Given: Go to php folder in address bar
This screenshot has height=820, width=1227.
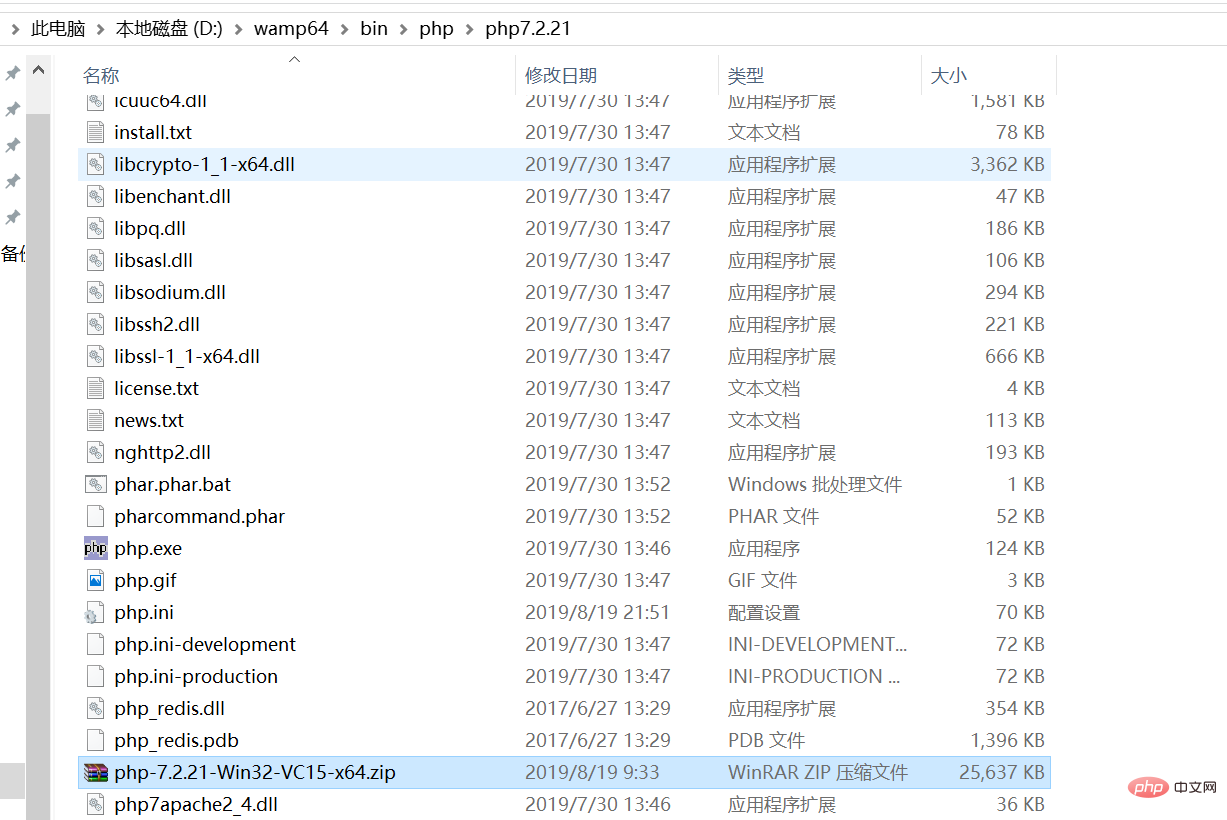Looking at the screenshot, I should pos(436,29).
